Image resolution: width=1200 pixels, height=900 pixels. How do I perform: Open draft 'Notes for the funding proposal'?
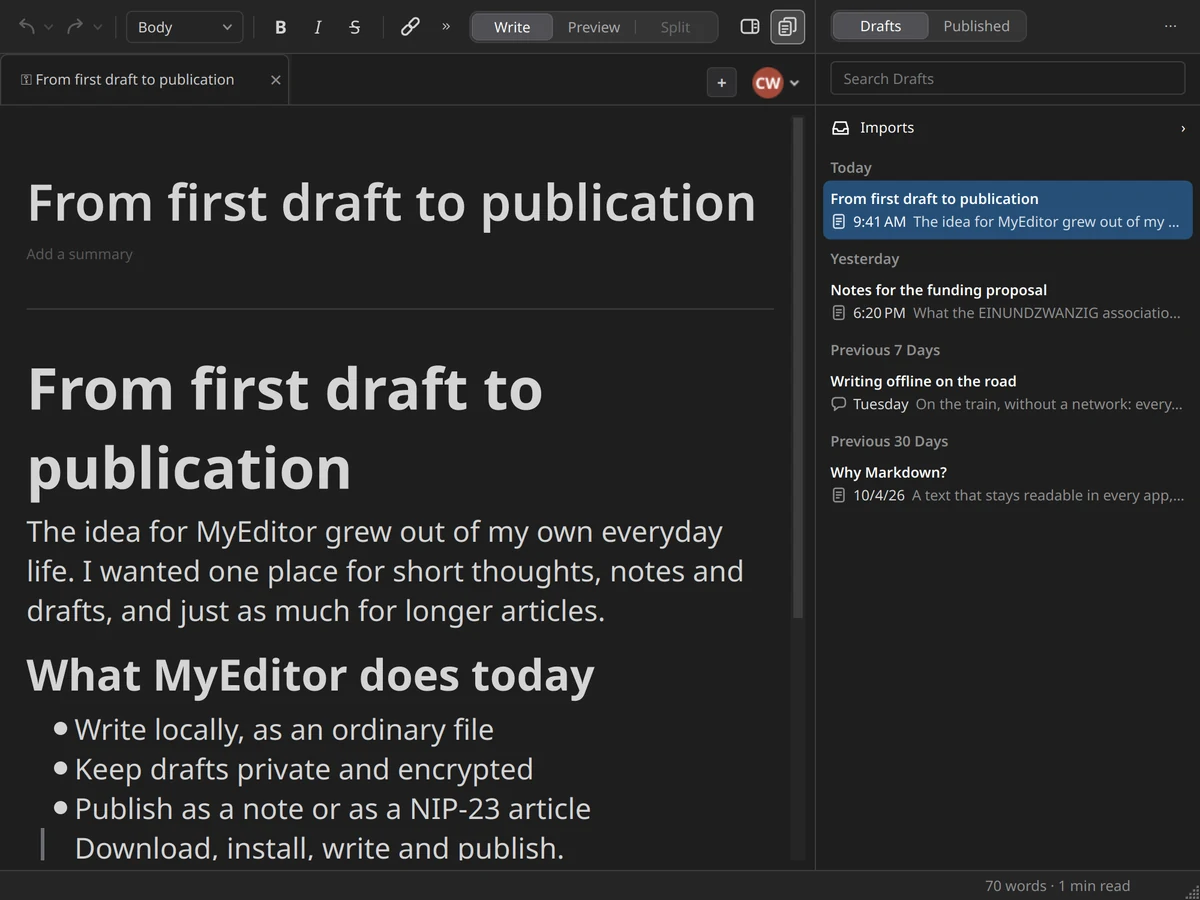(x=1008, y=301)
